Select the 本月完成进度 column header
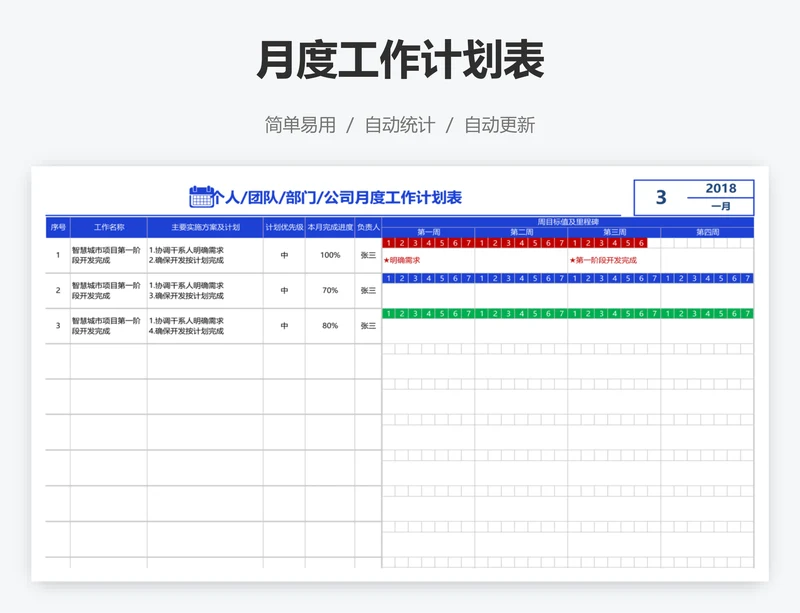 click(x=330, y=228)
